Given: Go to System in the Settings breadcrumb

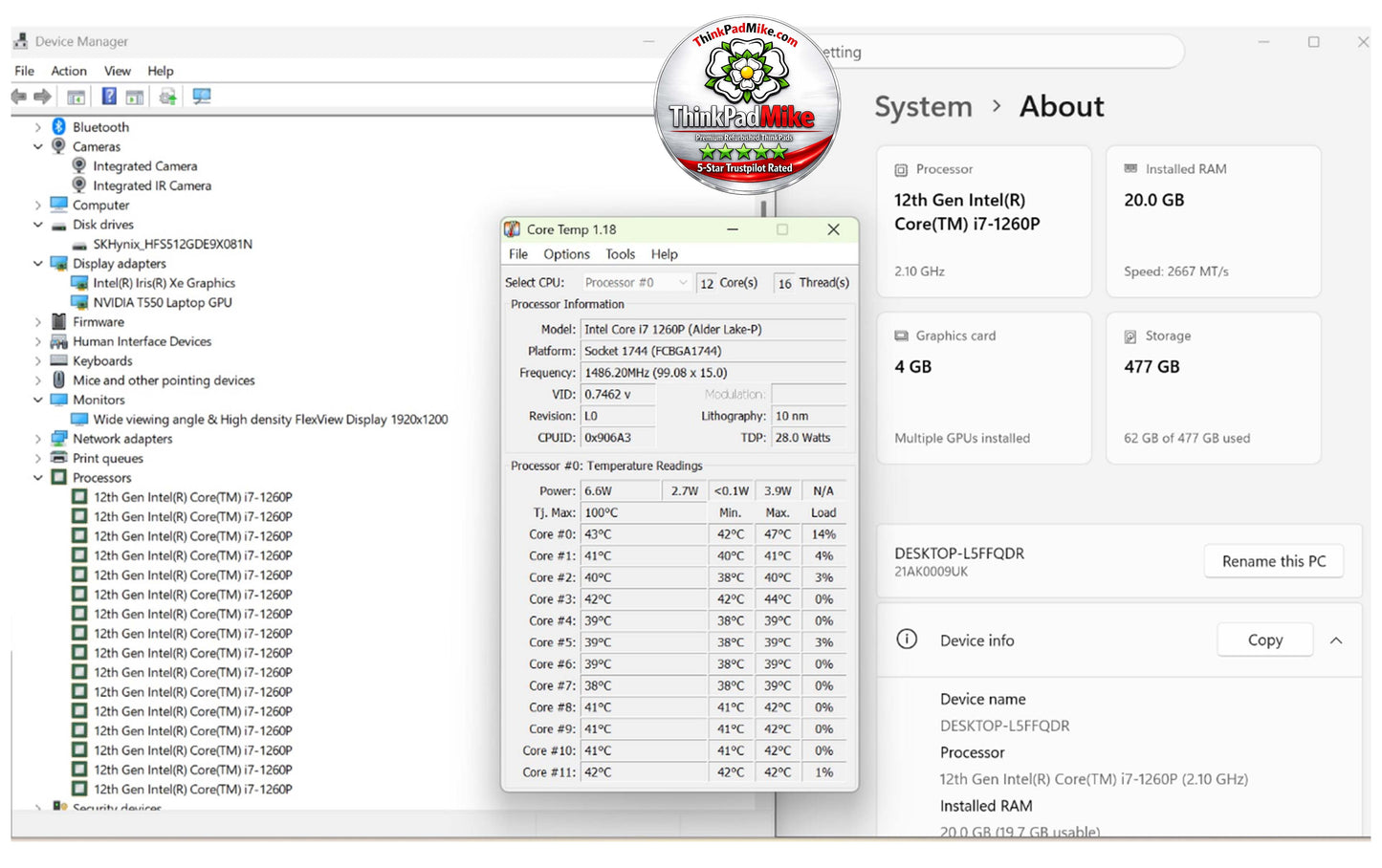Looking at the screenshot, I should point(923,106).
